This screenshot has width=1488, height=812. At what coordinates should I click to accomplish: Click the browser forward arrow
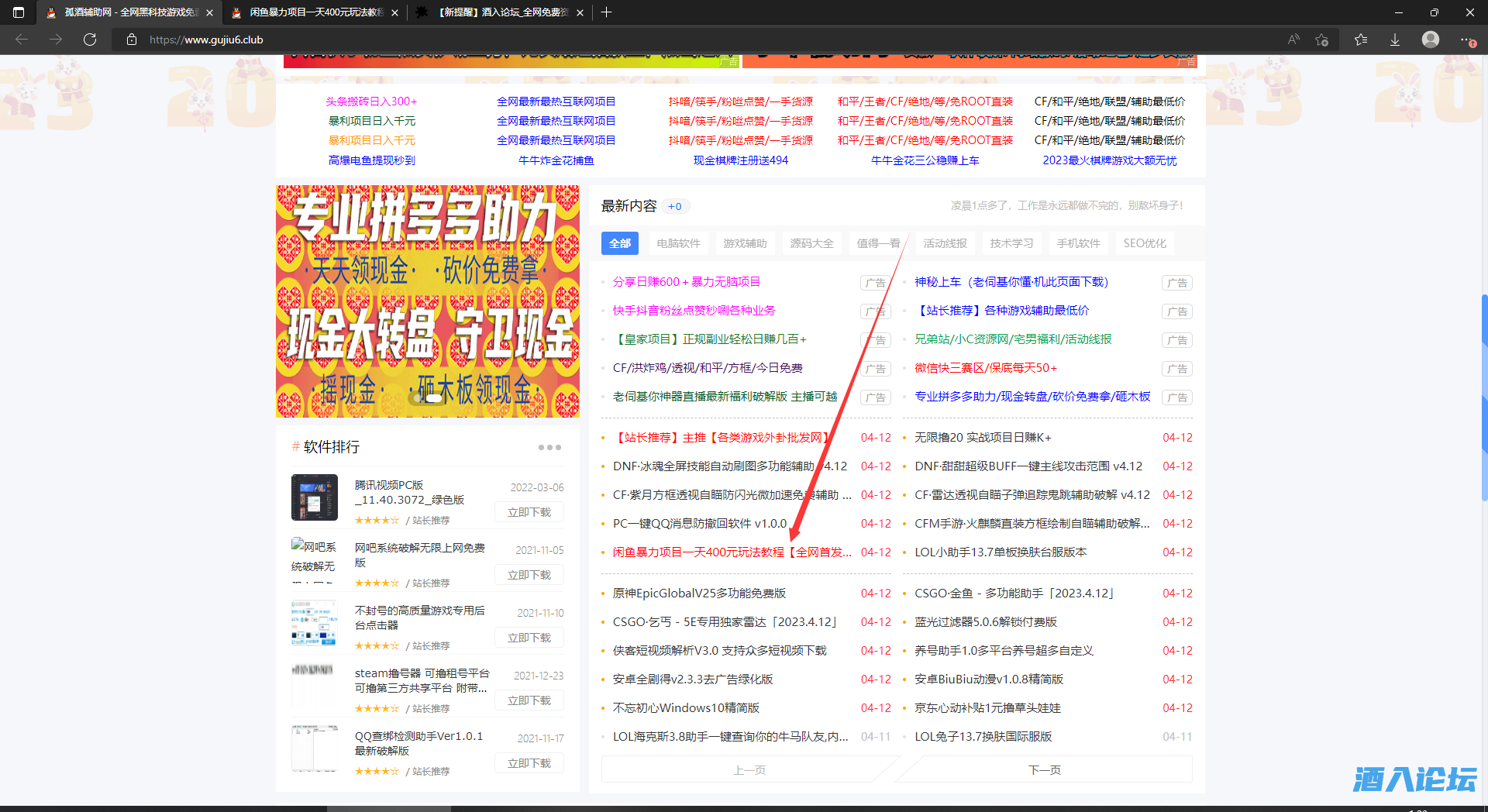pyautogui.click(x=56, y=40)
